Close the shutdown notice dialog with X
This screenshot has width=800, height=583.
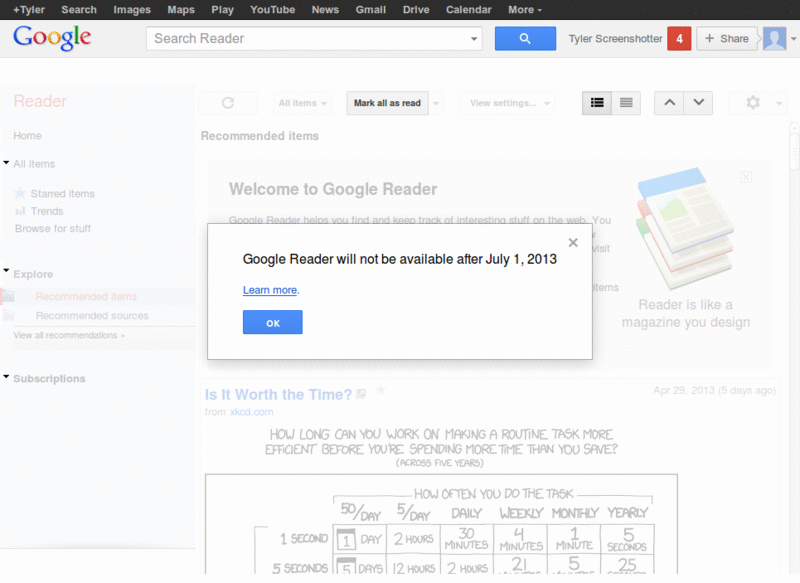(573, 243)
